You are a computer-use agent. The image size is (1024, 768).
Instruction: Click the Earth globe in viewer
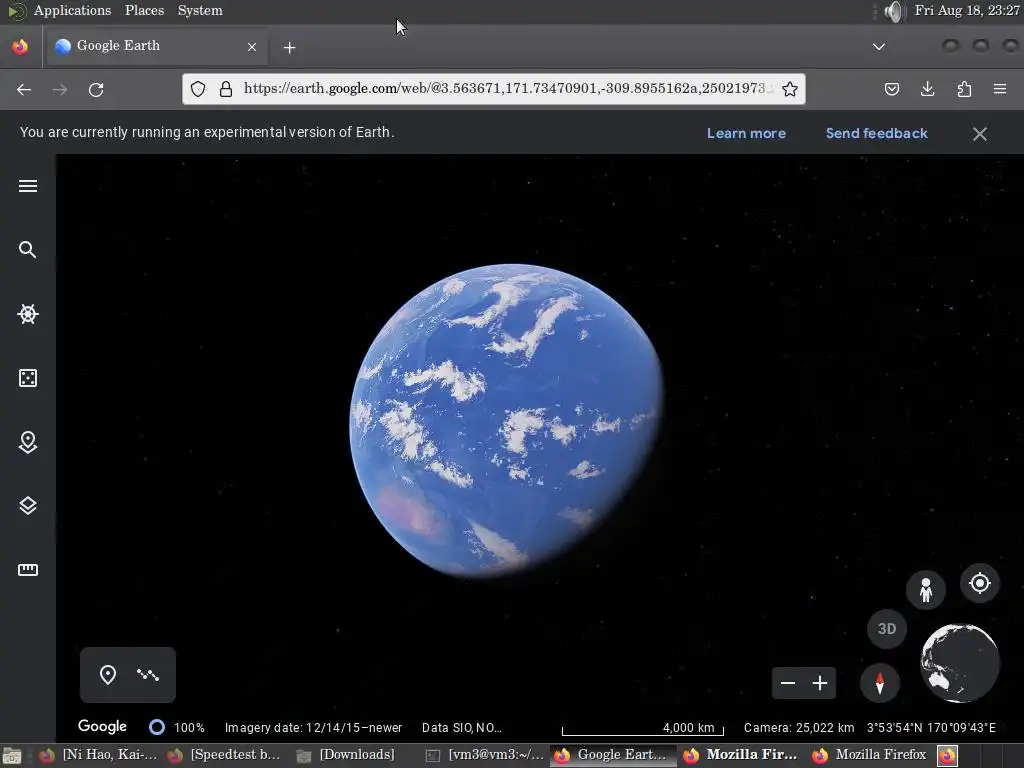(507, 420)
